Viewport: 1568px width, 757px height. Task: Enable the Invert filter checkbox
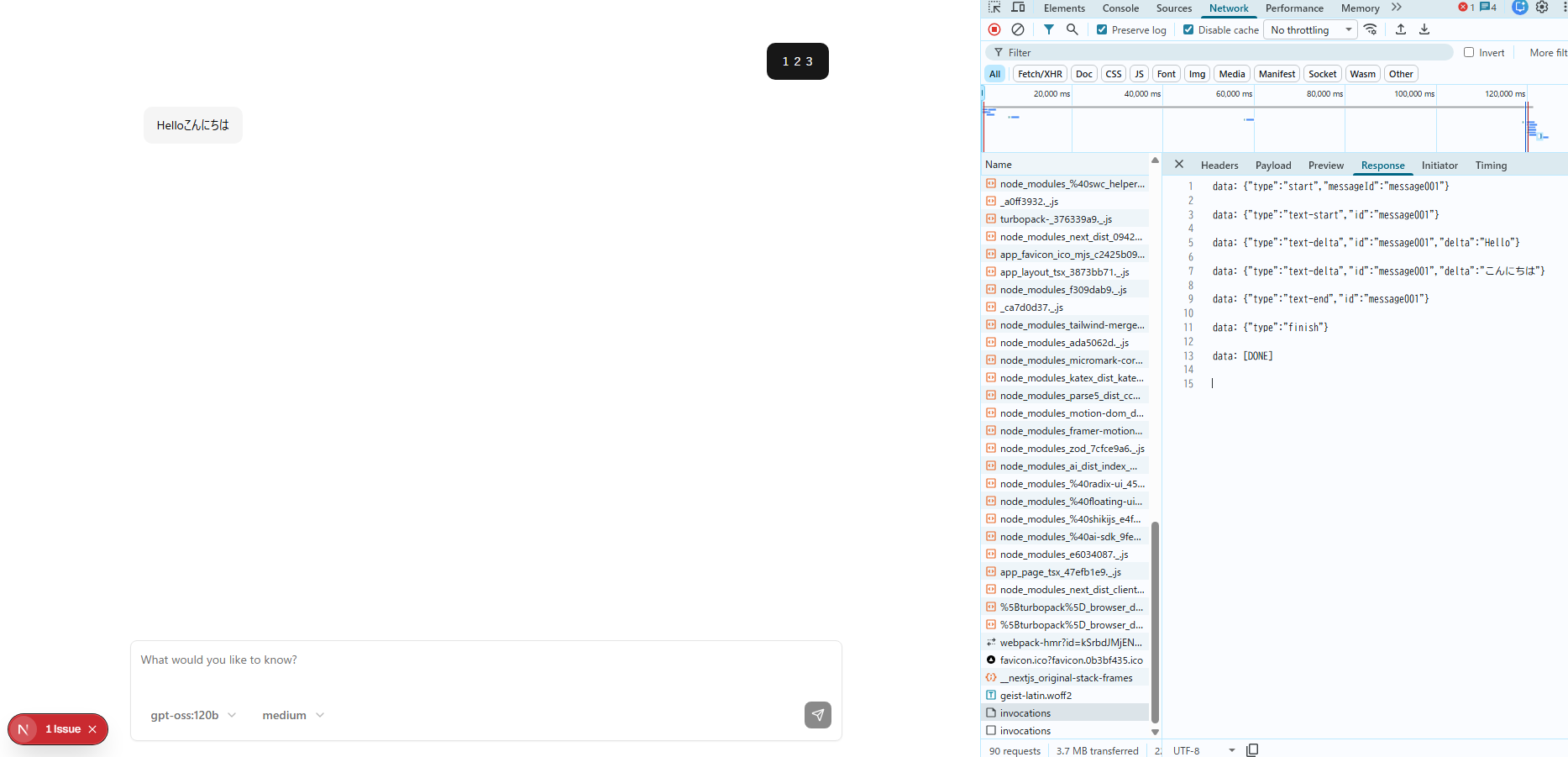click(x=1469, y=52)
